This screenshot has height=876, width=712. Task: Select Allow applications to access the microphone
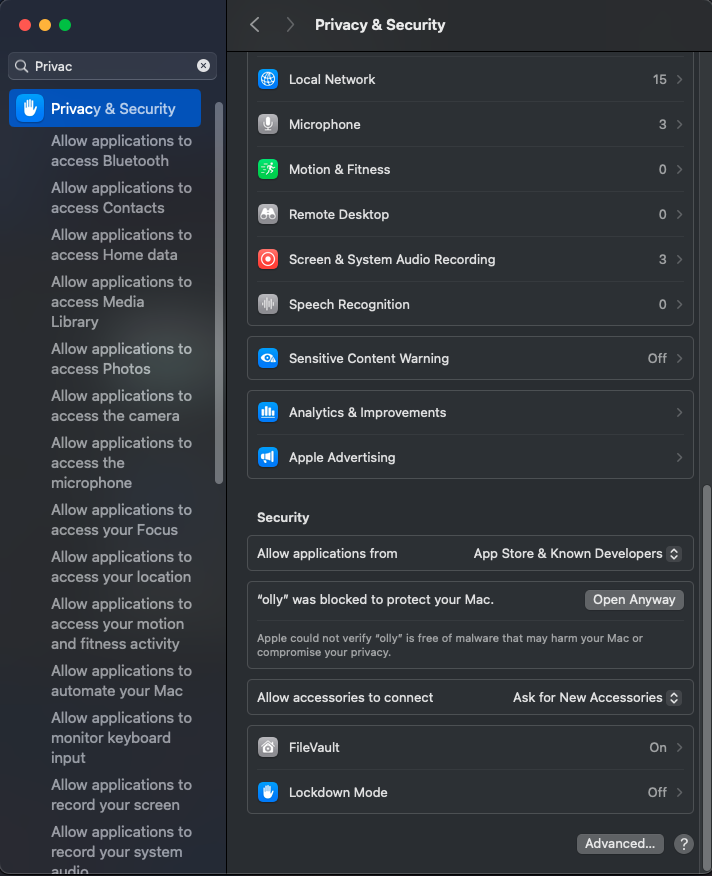[x=121, y=463]
